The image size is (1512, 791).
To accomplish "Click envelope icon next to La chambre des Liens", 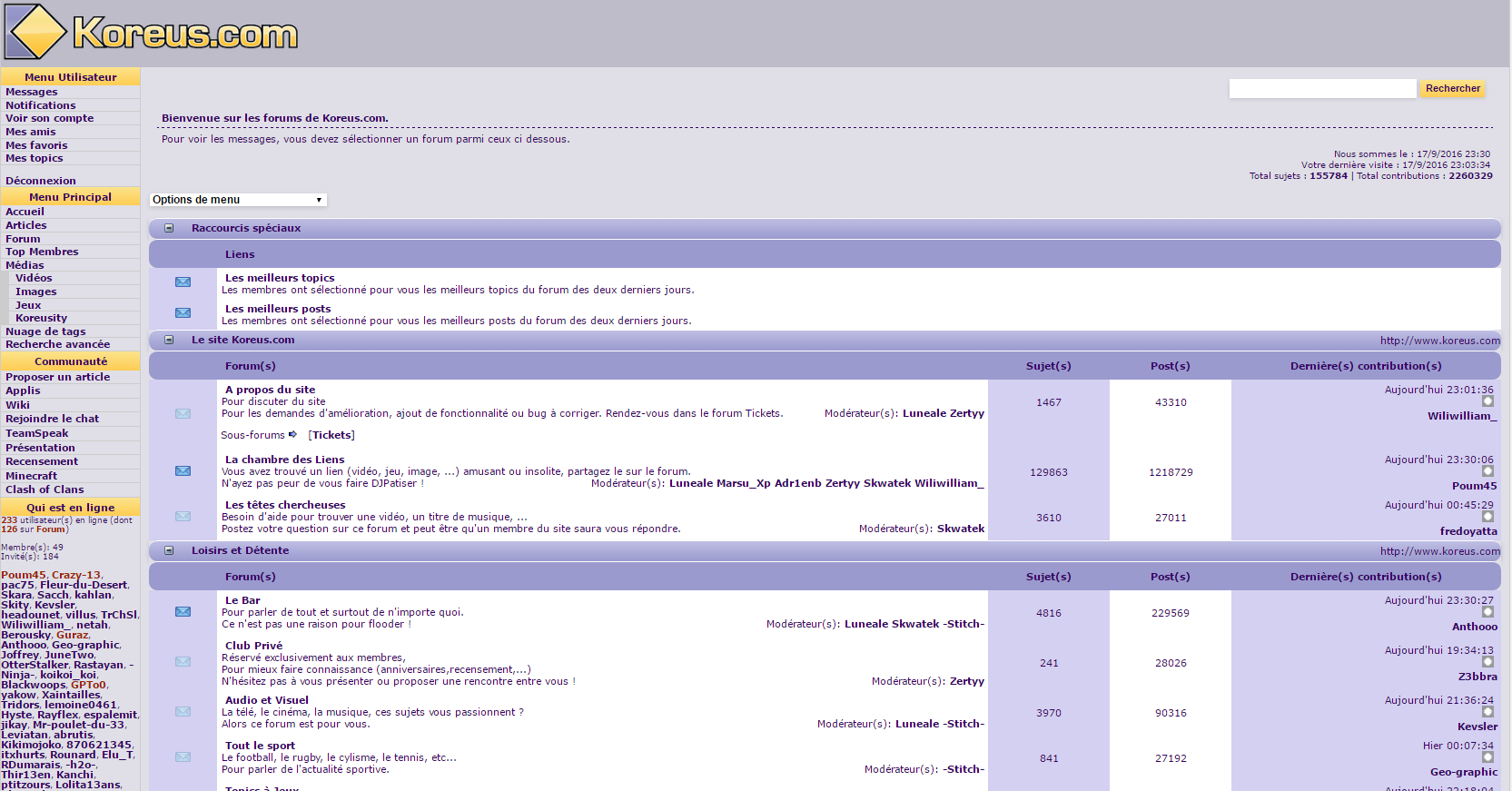I will tap(183, 471).
